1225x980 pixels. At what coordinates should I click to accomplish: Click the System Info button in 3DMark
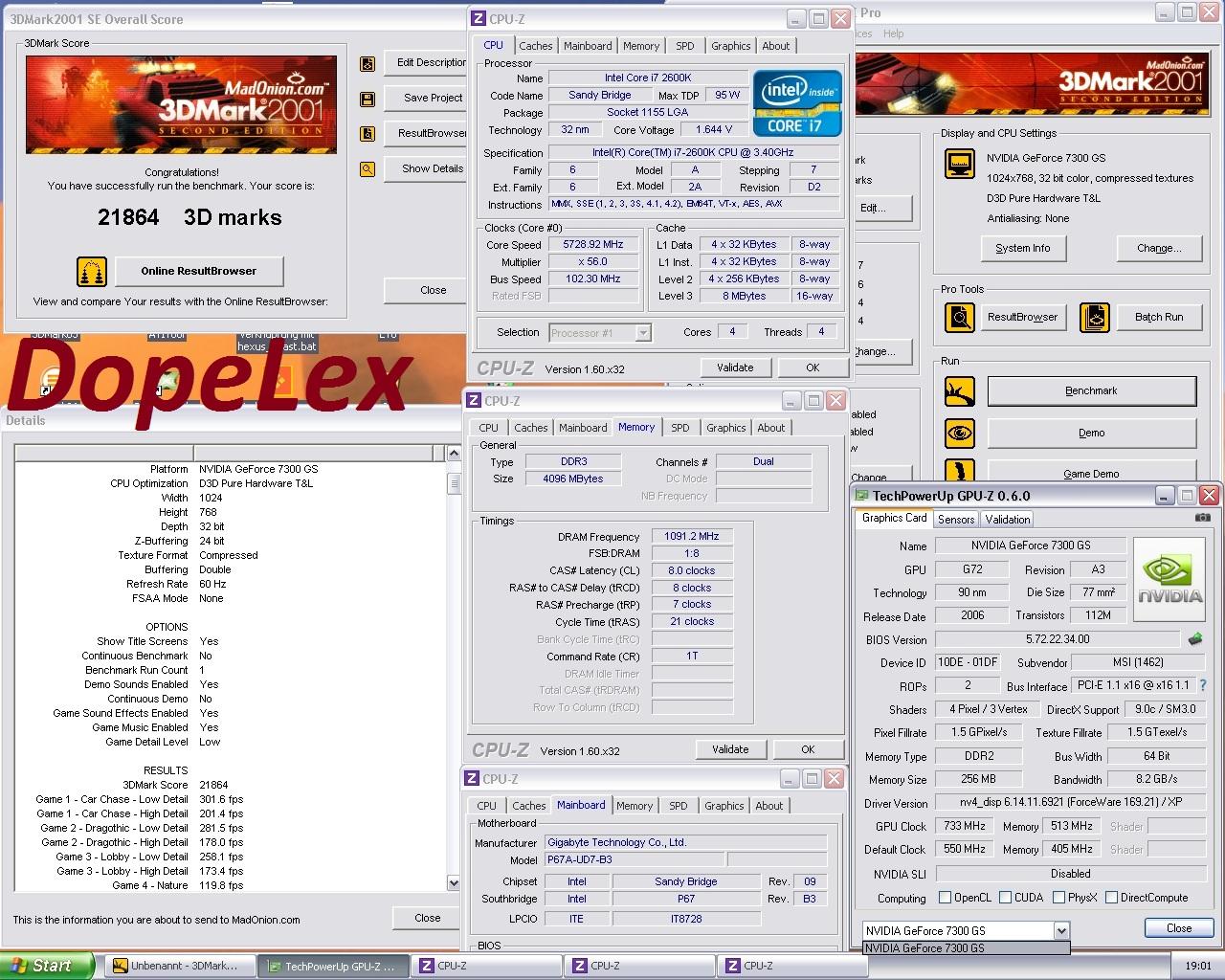(1022, 249)
